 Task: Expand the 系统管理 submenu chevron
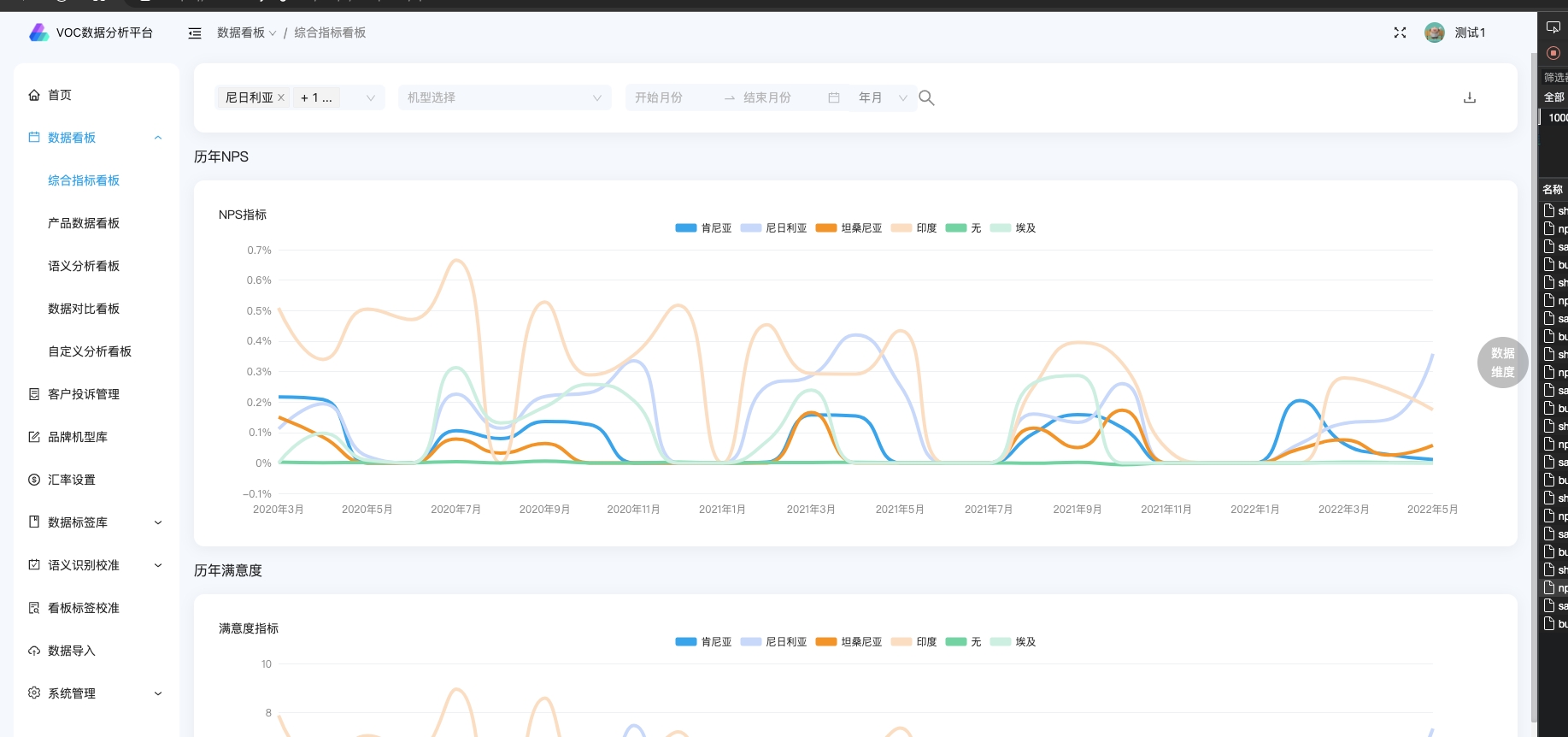[158, 693]
